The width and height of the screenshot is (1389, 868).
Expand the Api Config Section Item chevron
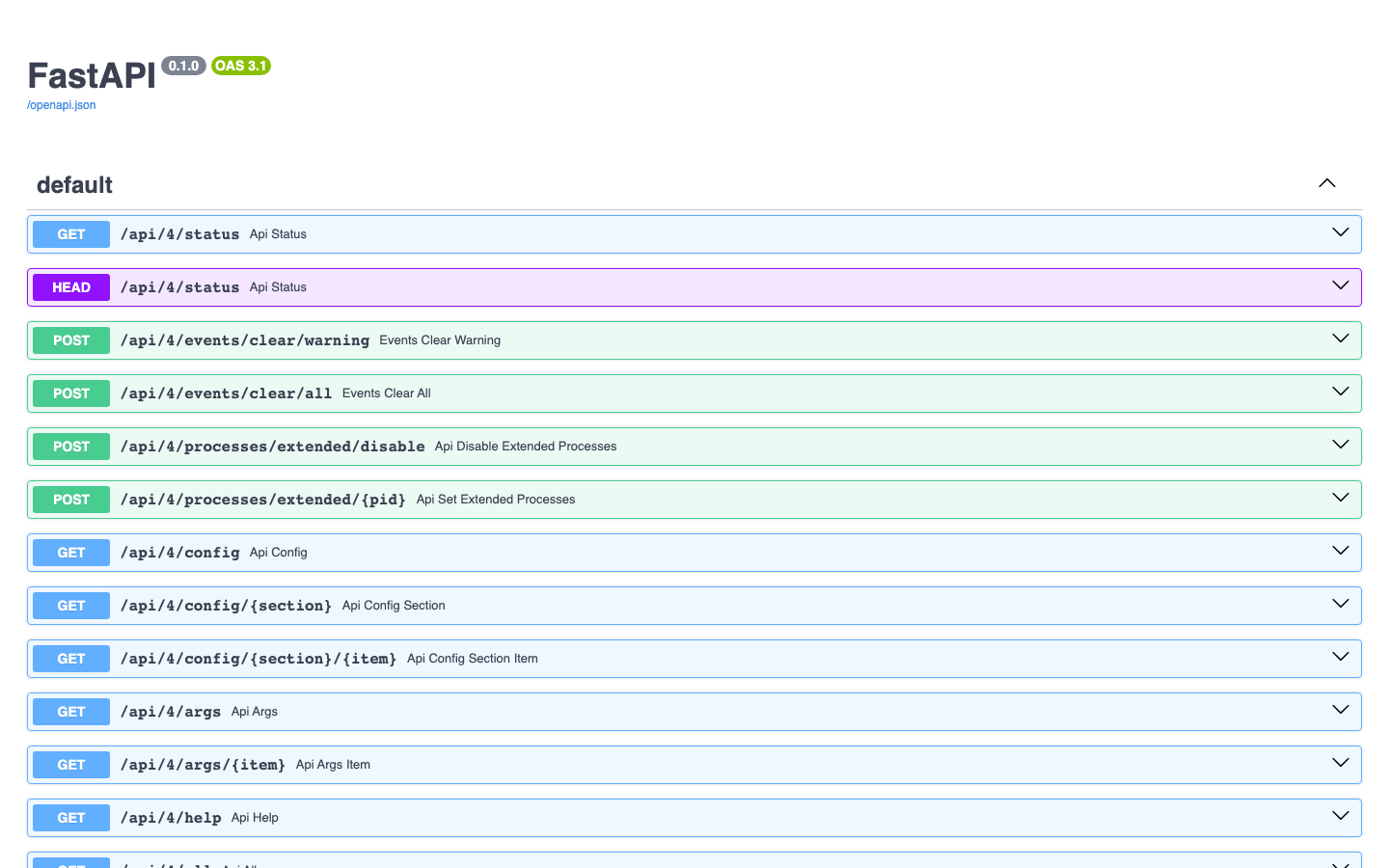(x=1341, y=657)
